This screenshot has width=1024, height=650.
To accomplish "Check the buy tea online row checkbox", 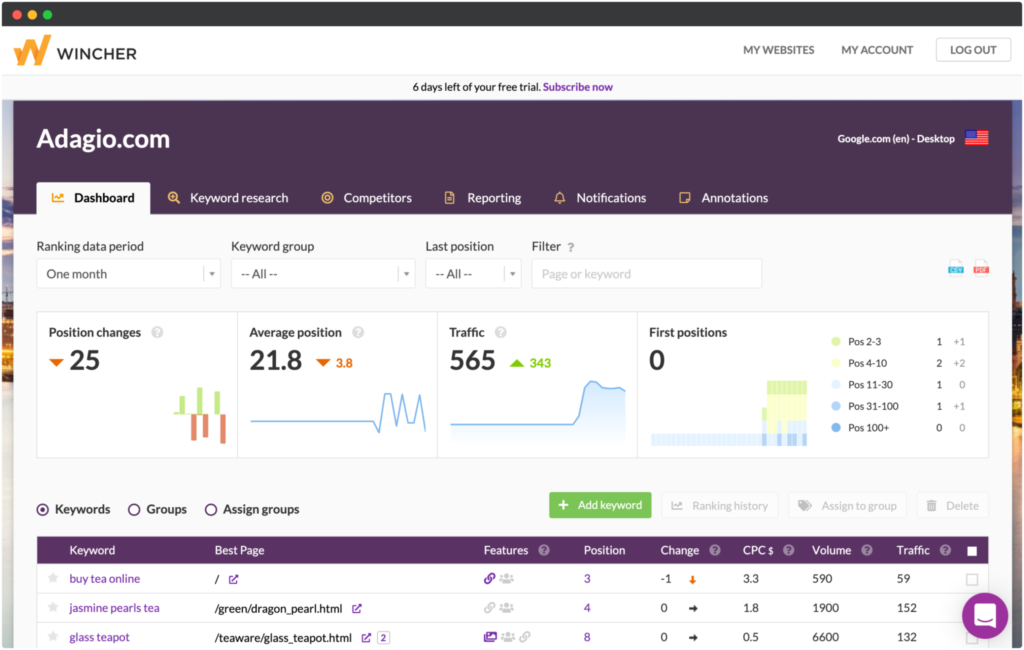I will click(972, 579).
